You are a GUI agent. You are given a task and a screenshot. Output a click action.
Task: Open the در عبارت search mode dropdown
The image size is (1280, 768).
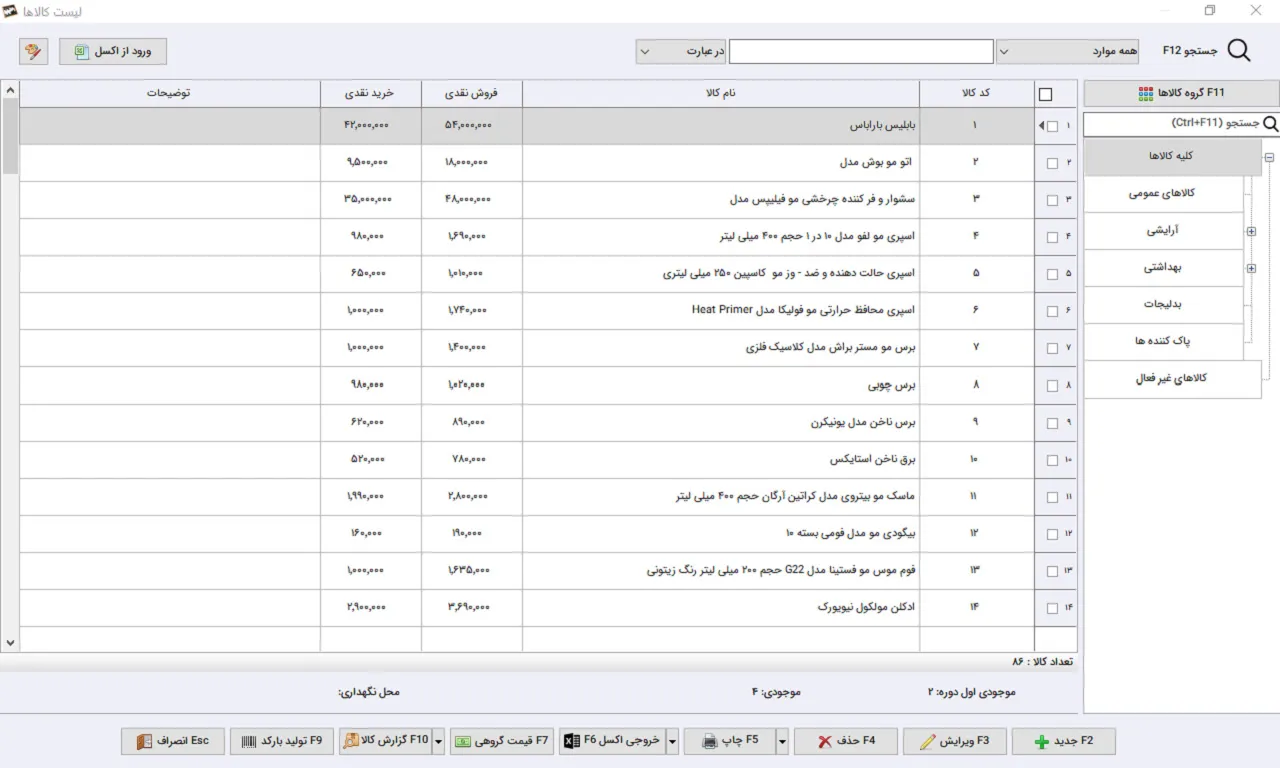pos(644,51)
